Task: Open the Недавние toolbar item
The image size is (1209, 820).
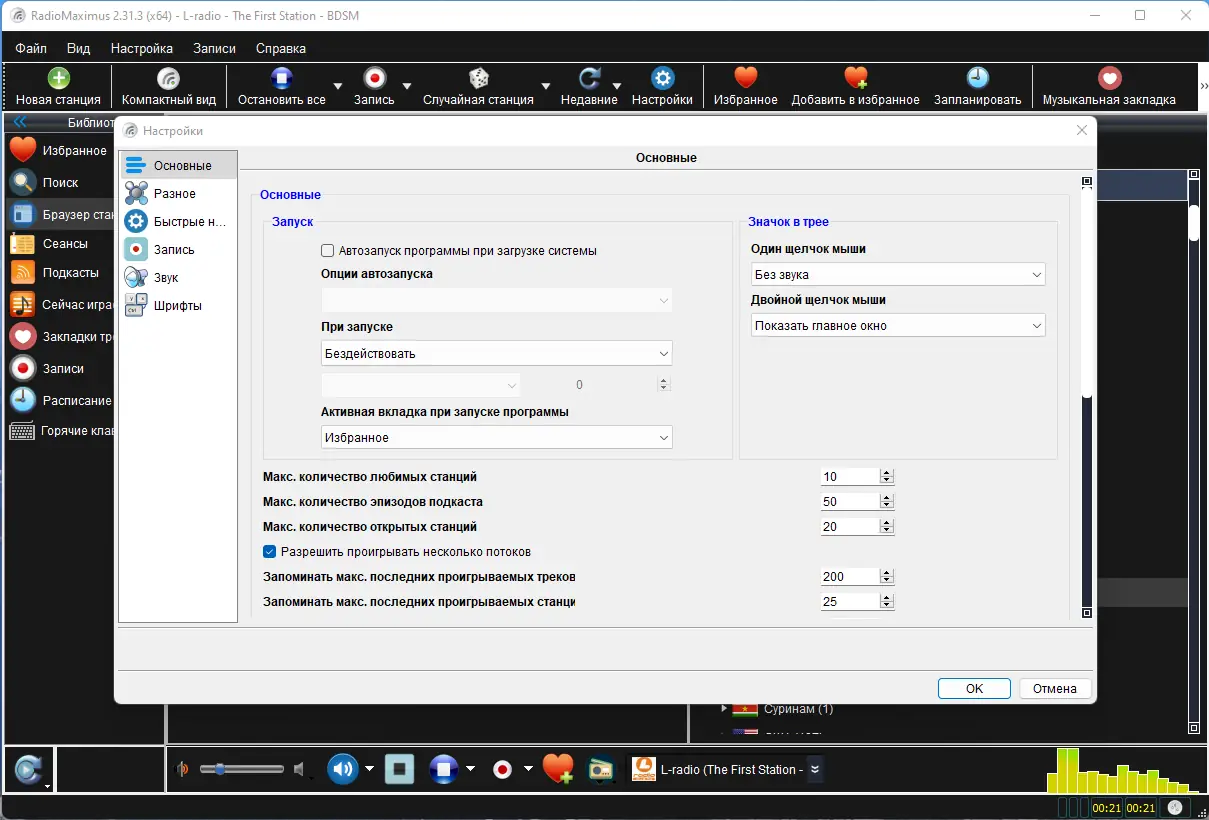Action: [x=589, y=87]
